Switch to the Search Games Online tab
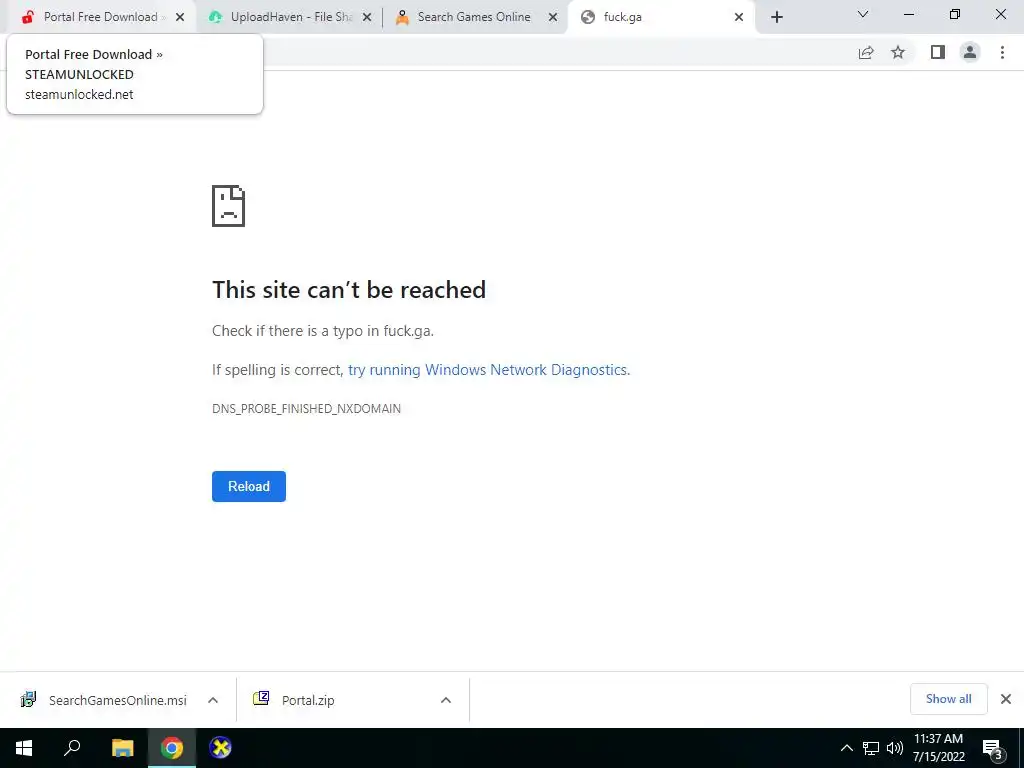Screen dimensions: 1024x768 [476, 17]
